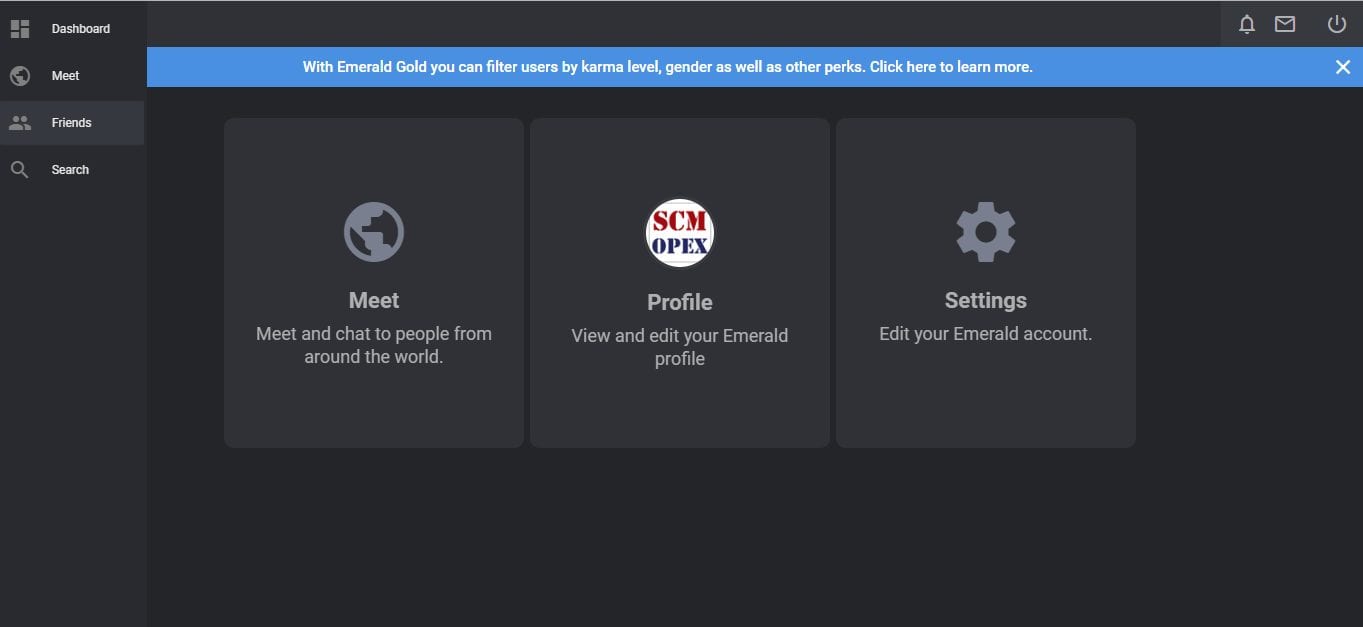Click the globe icon beside Meet in sidebar
The height and width of the screenshot is (627, 1363).
(x=20, y=76)
